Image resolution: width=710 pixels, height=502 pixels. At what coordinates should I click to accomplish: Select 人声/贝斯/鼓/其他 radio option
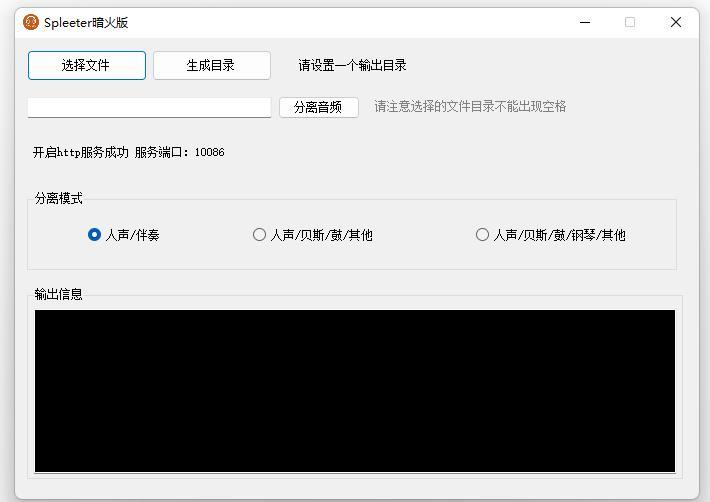312,234
